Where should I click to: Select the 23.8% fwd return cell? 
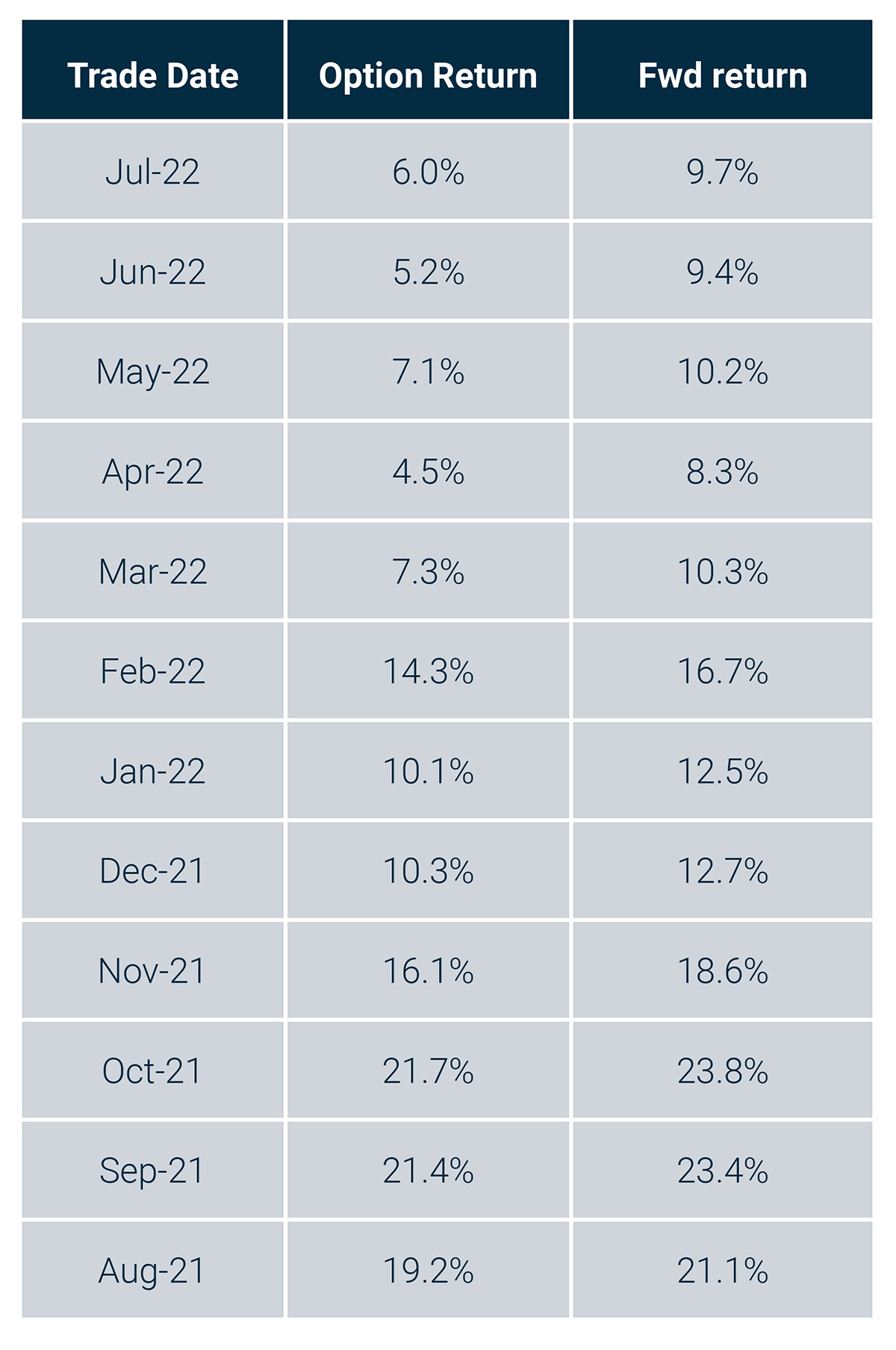coord(722,1071)
